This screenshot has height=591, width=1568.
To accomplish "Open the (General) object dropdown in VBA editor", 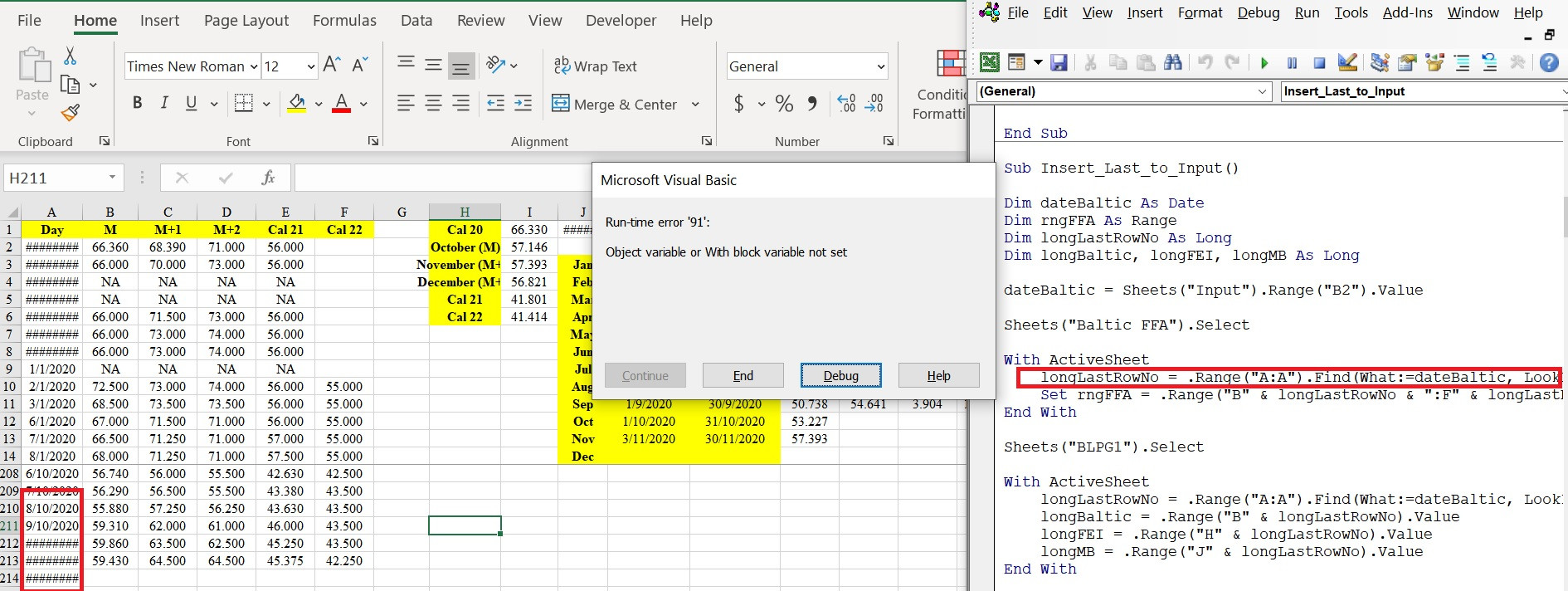I will [x=1263, y=91].
